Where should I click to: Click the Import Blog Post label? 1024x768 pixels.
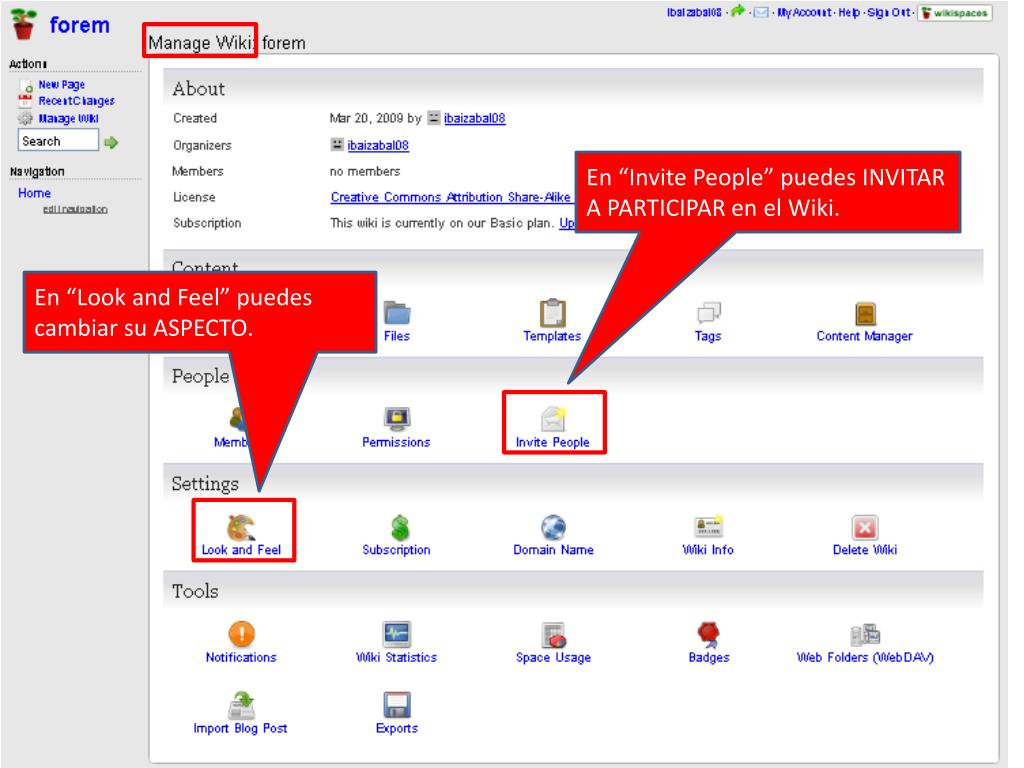pos(240,728)
